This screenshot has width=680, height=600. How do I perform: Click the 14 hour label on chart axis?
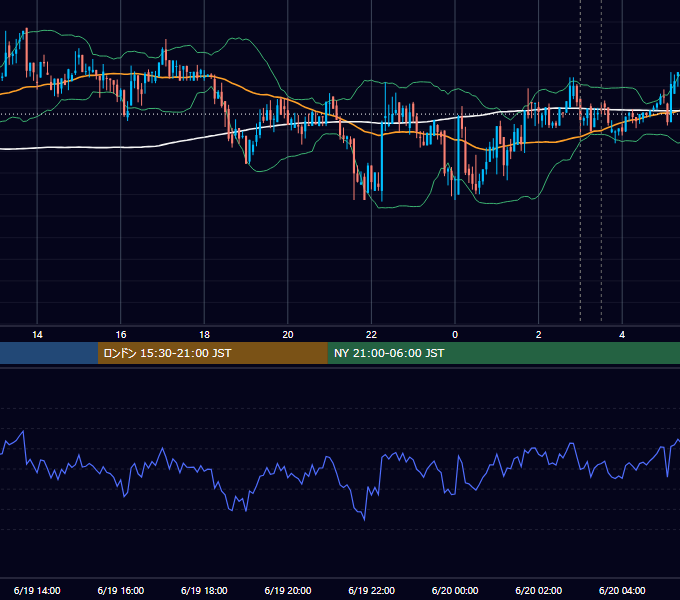37,335
